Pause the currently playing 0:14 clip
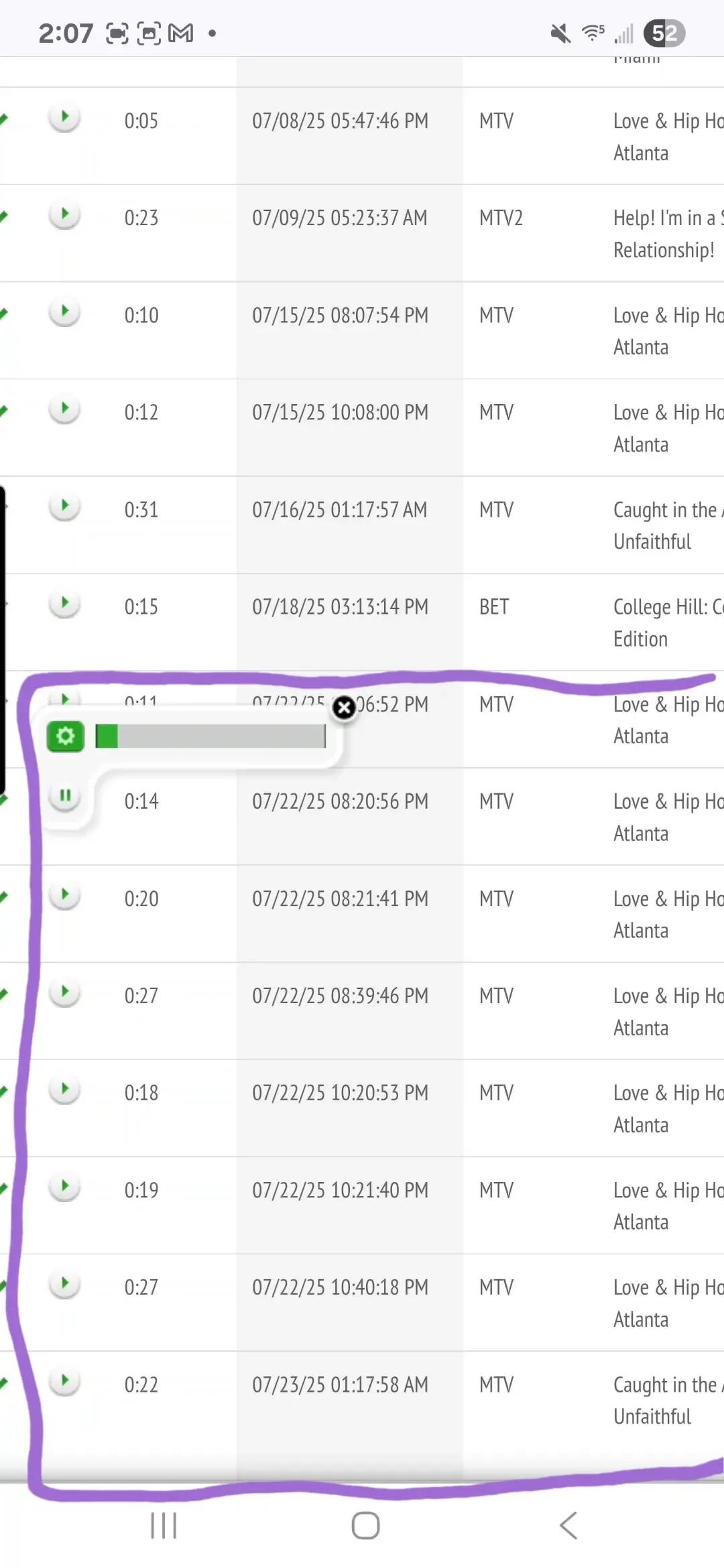Viewport: 724px width, 1568px height. pyautogui.click(x=64, y=797)
